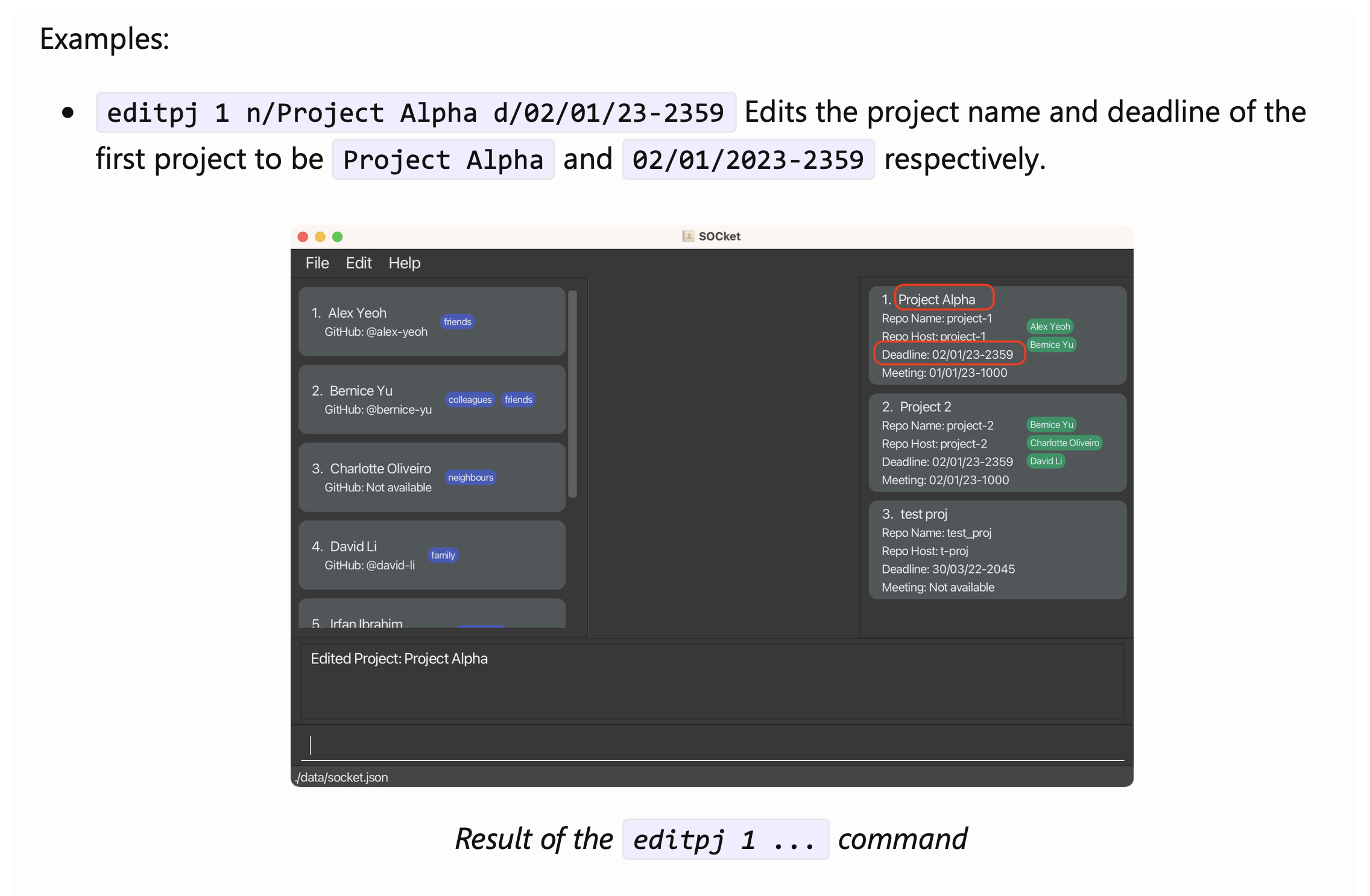
Task: Click the Edited Project result display box
Action: coord(712,681)
